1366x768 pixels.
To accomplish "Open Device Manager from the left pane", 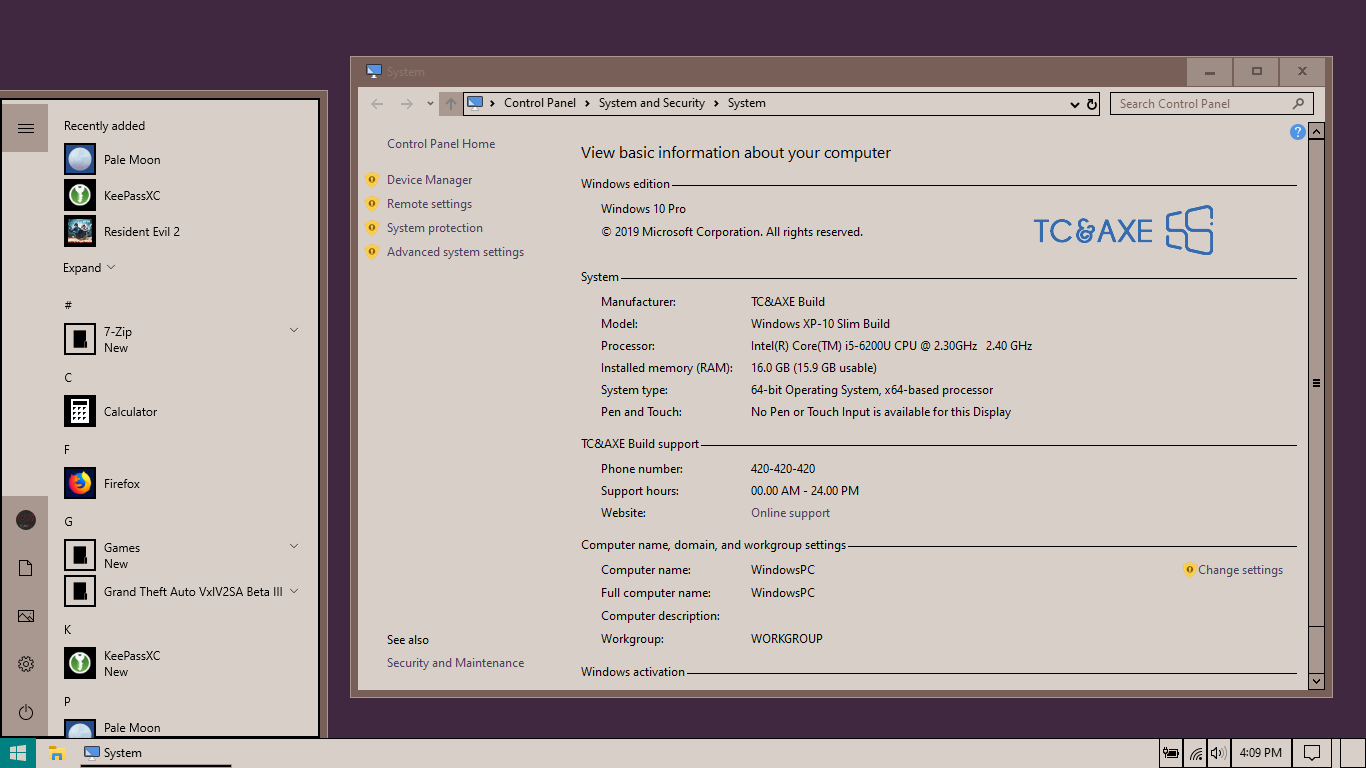I will [430, 179].
